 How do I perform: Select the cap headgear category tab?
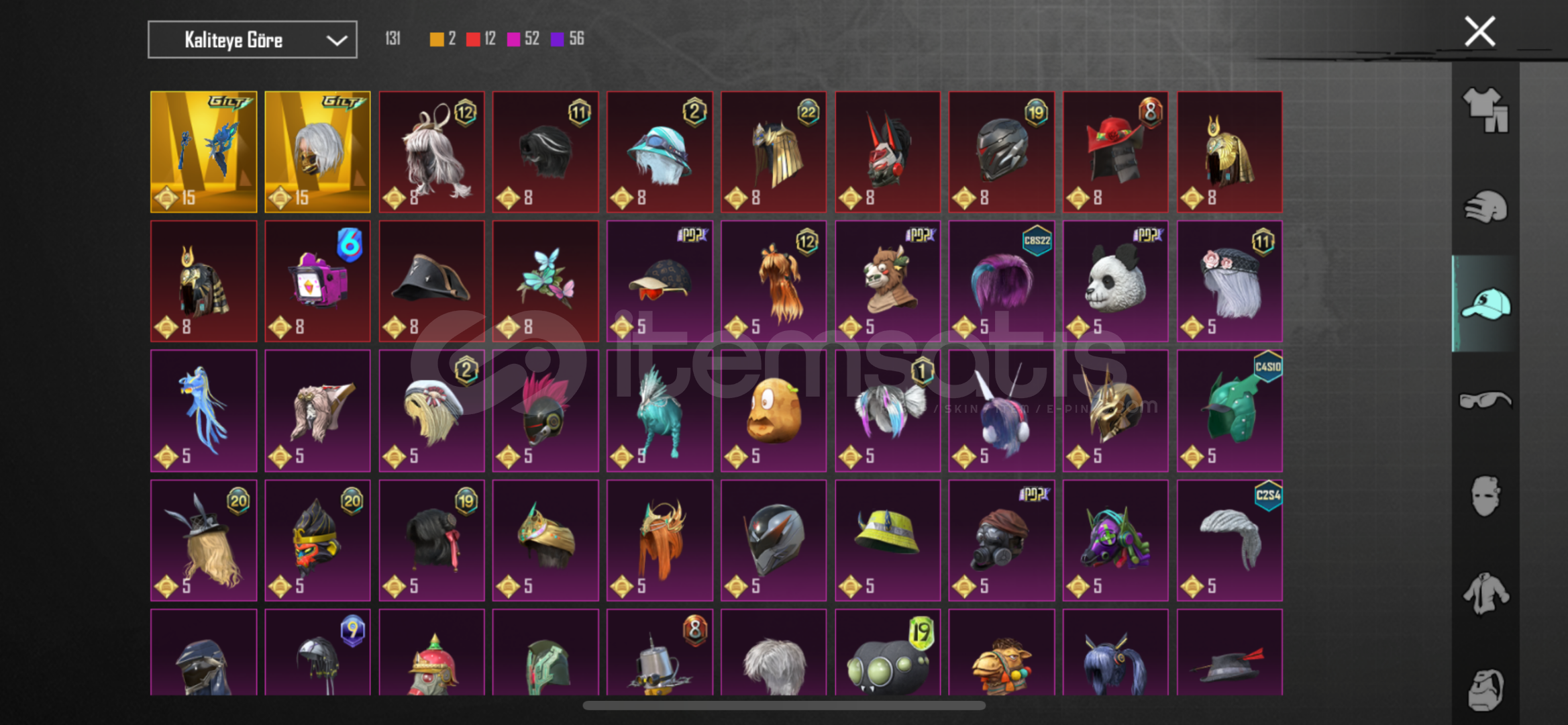[1485, 303]
